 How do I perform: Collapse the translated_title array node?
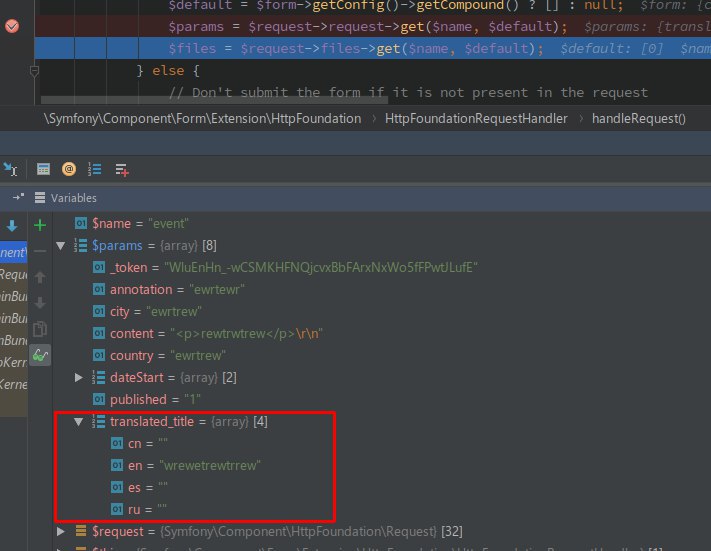[x=78, y=422]
